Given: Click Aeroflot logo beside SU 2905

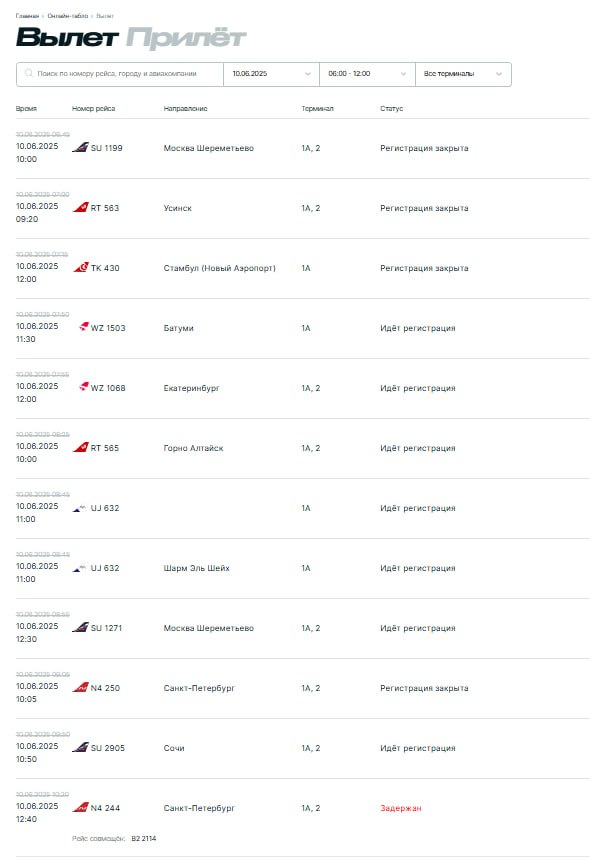Looking at the screenshot, I should click(x=80, y=747).
